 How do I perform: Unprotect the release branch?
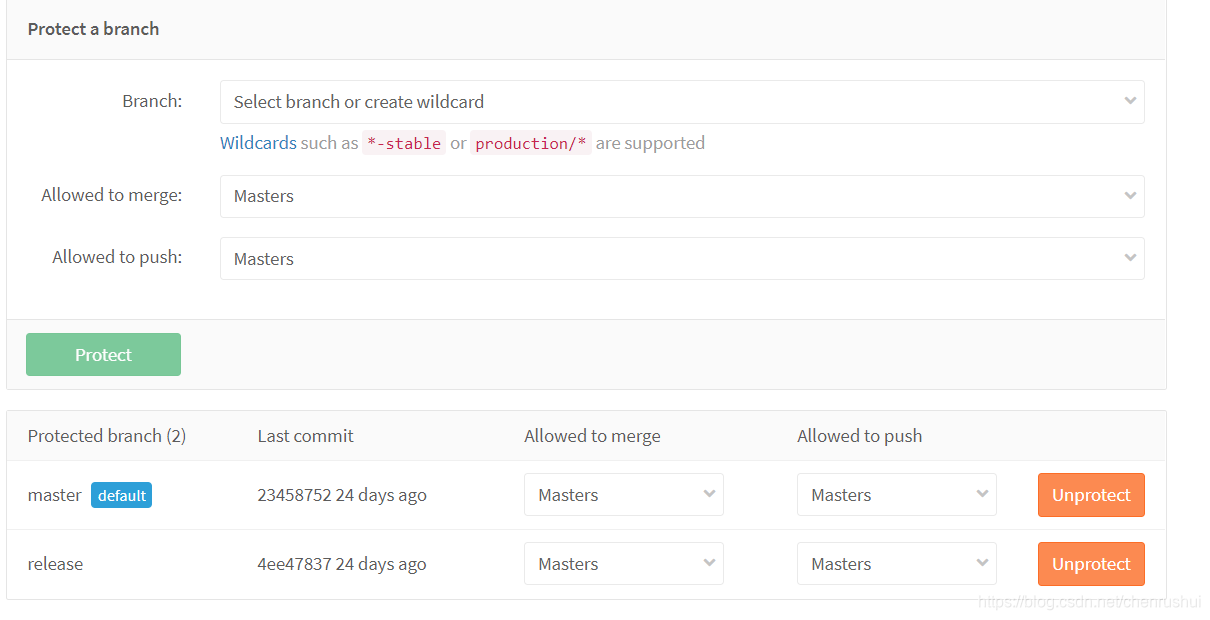point(1091,564)
